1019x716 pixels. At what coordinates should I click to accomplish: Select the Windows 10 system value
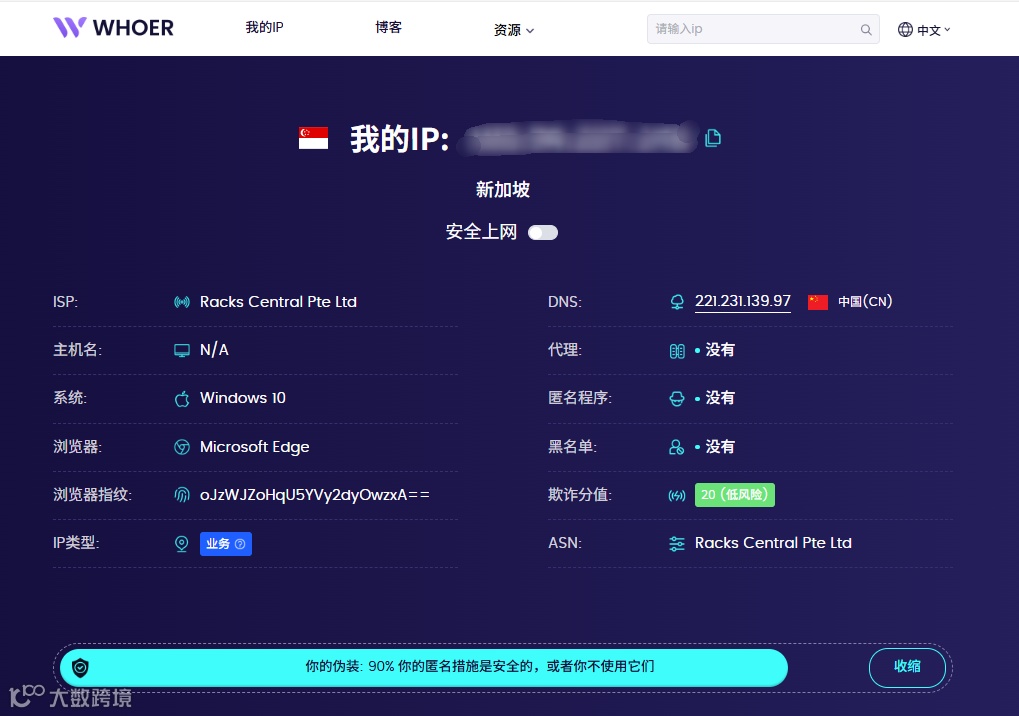[x=242, y=398]
